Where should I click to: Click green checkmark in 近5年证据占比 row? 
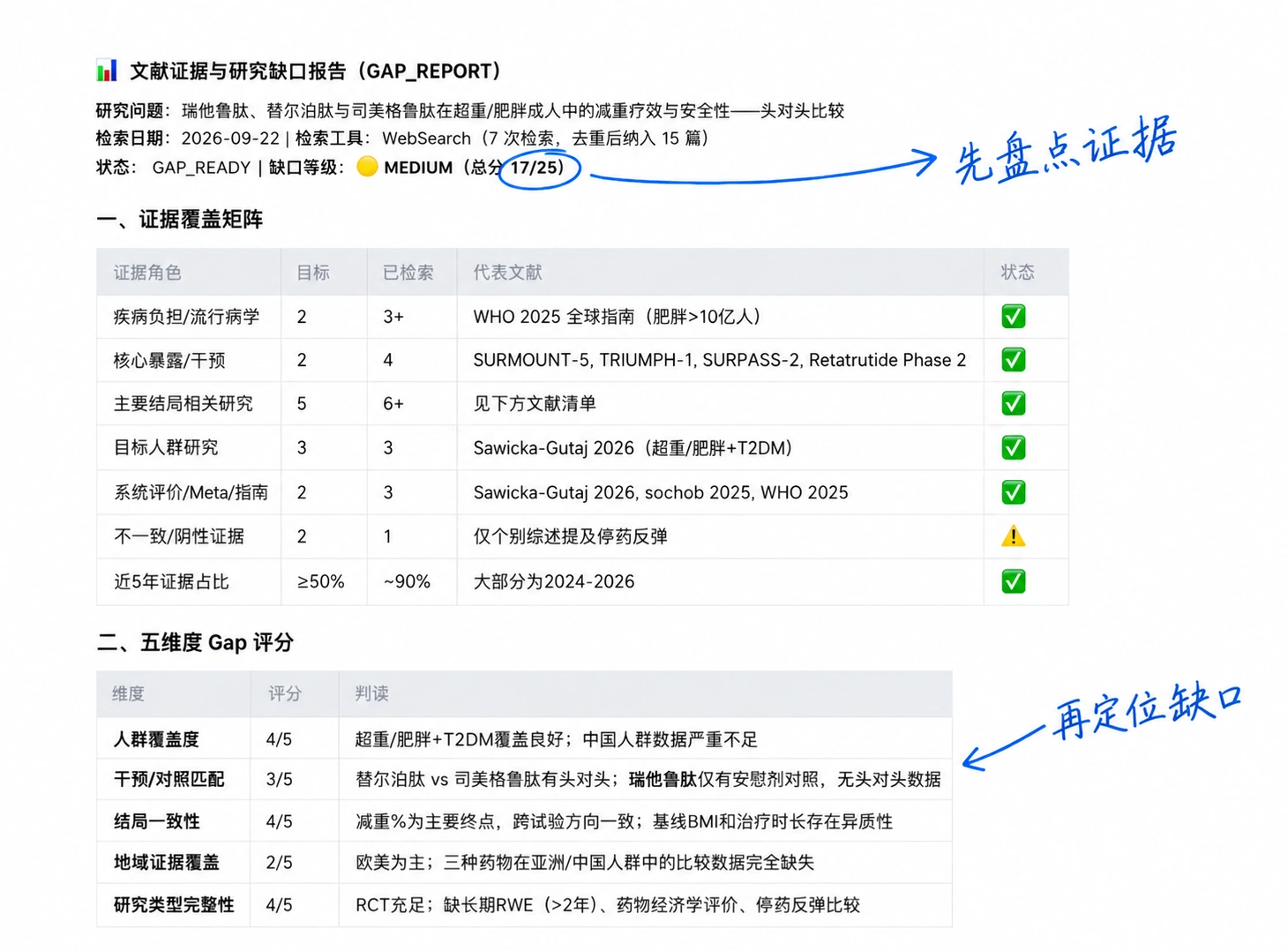pos(1014,581)
